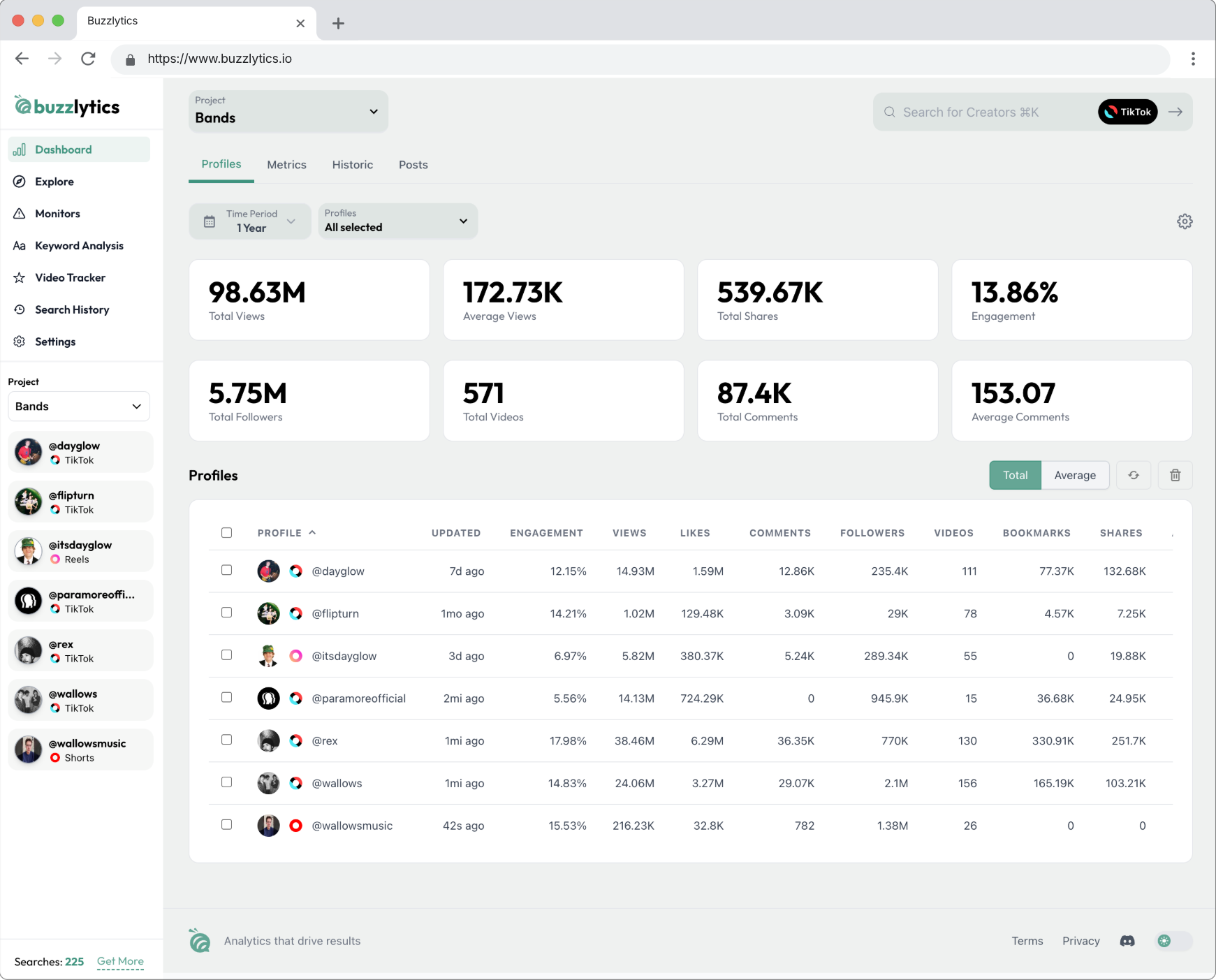Toggle the select-all profiles checkbox

[x=227, y=533]
